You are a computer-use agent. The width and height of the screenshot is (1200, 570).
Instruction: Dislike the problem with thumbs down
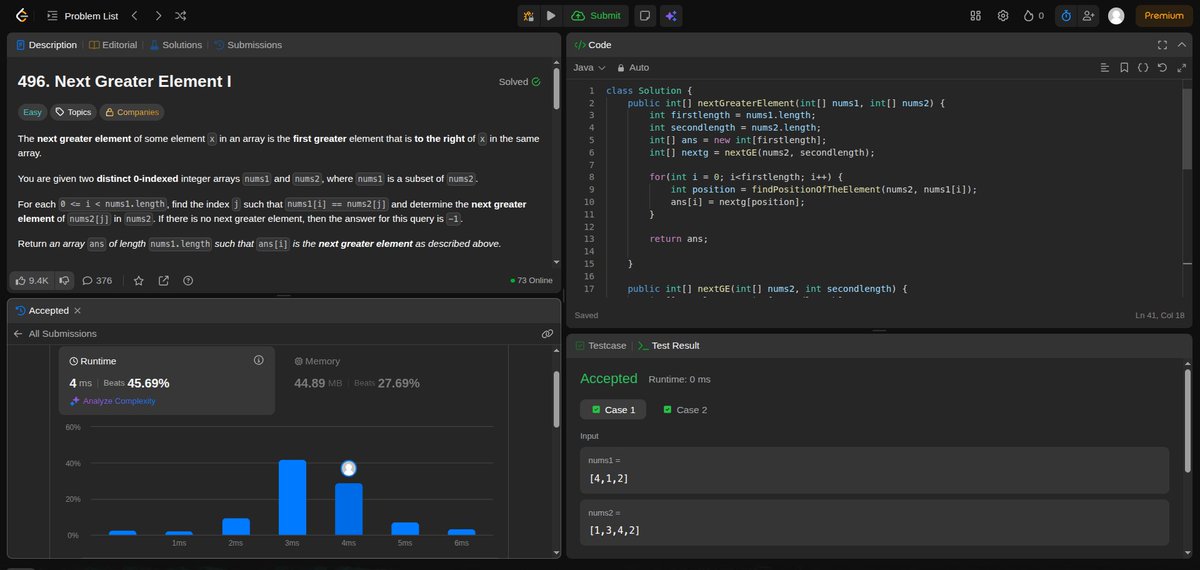[x=64, y=281]
